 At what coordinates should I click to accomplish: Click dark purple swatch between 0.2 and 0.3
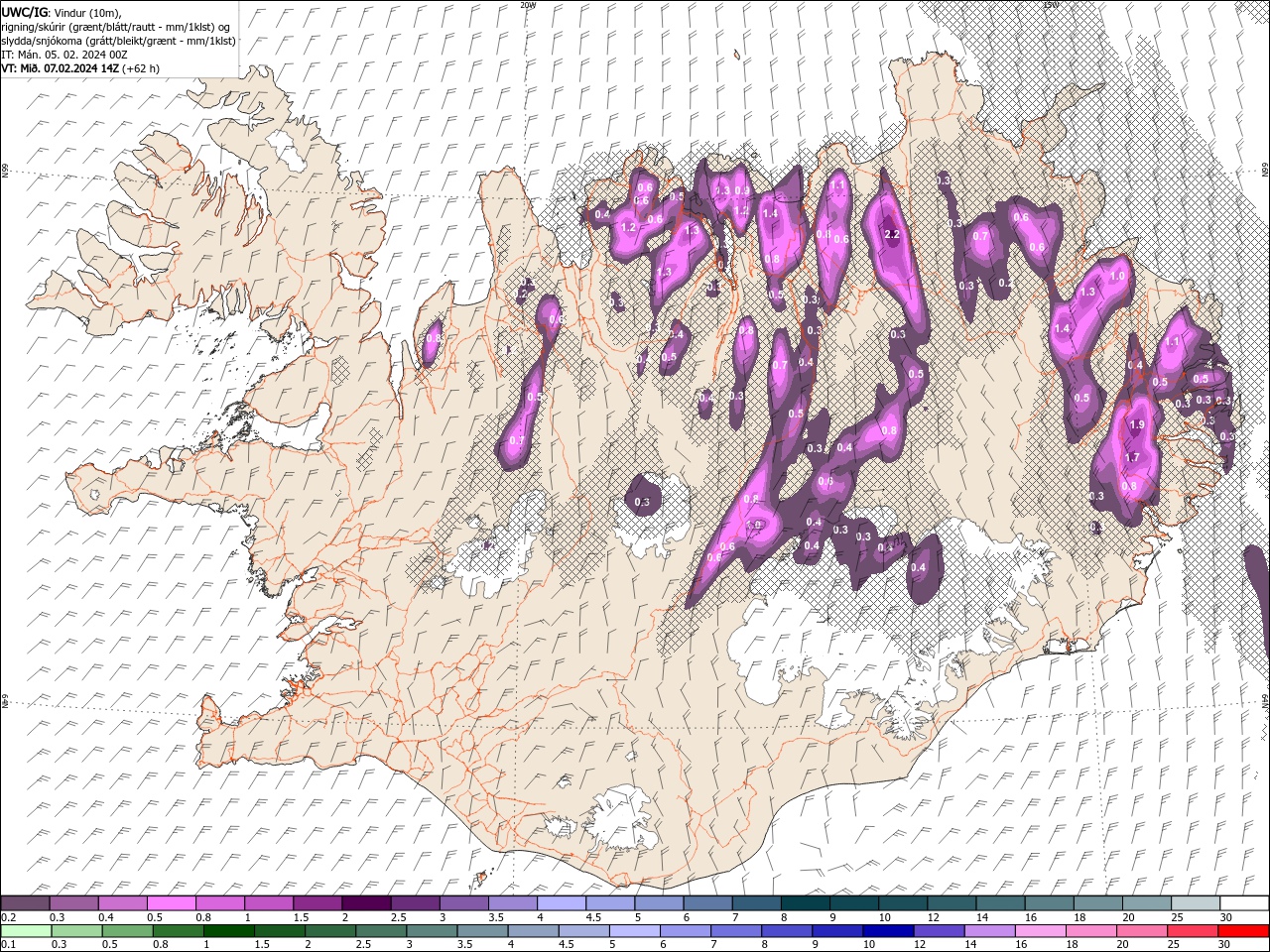click(x=25, y=902)
